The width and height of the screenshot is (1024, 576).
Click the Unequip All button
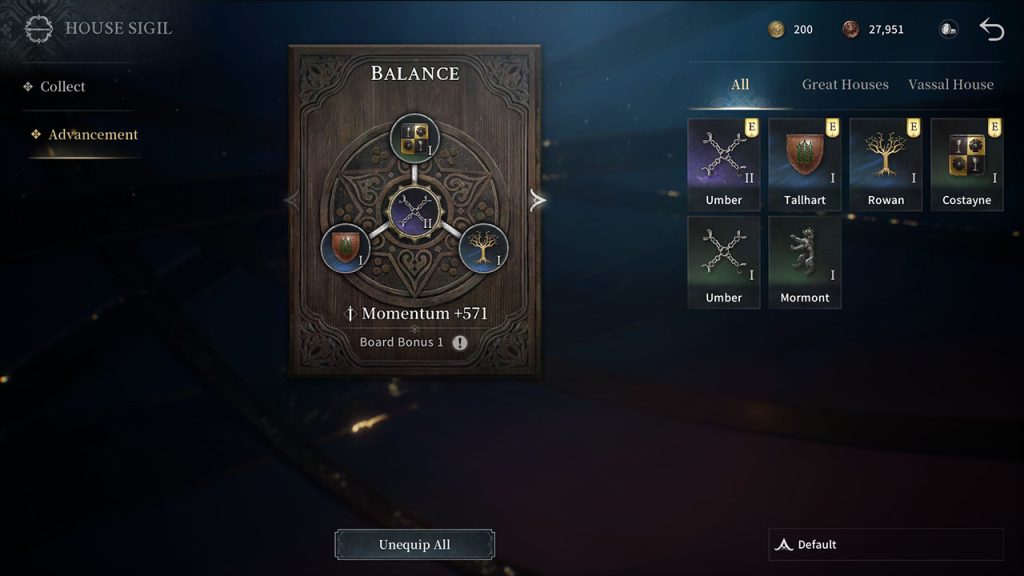[415, 545]
